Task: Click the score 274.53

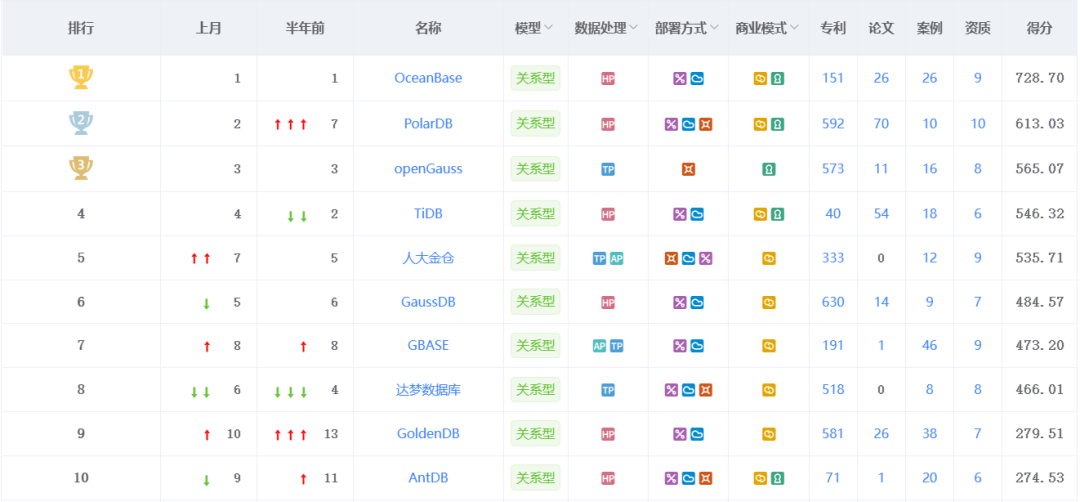Action: (x=1039, y=477)
